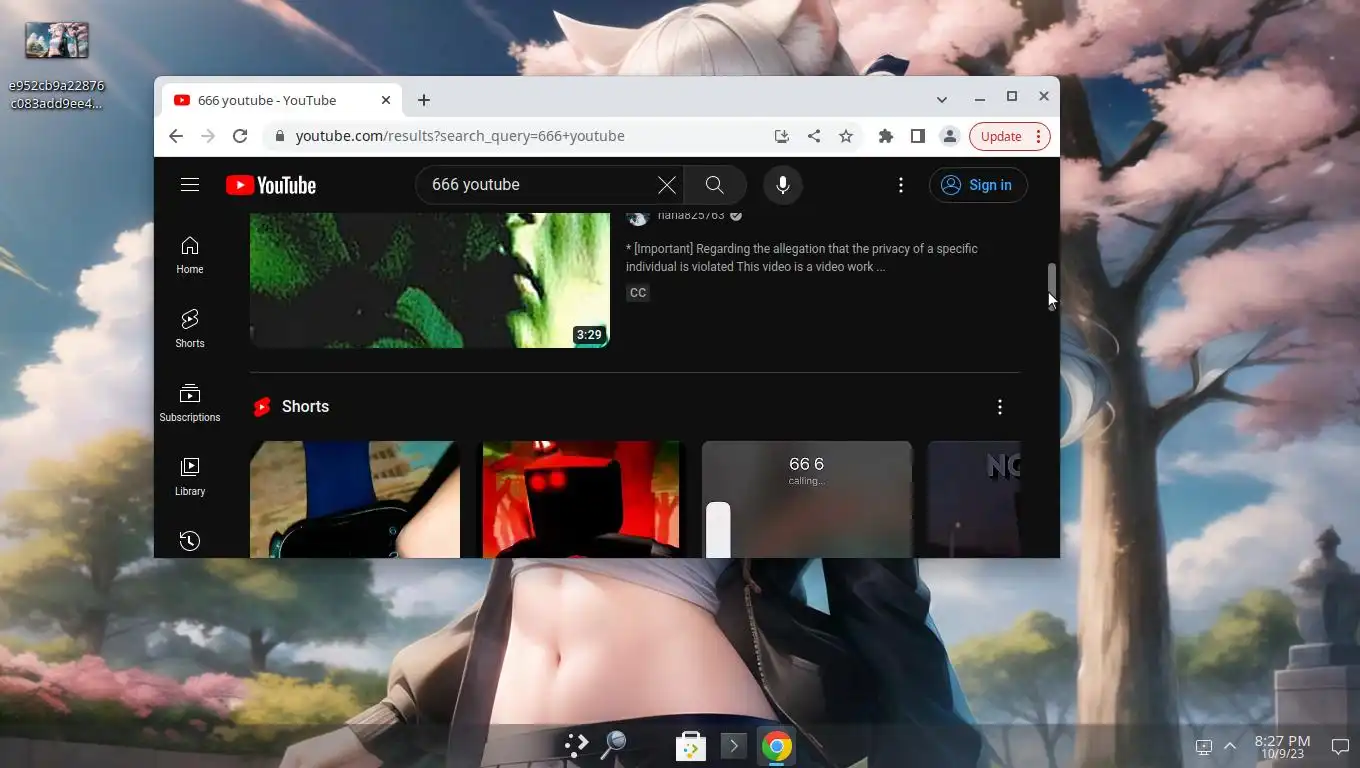Open the YouTube hamburger guide menu

pos(190,185)
